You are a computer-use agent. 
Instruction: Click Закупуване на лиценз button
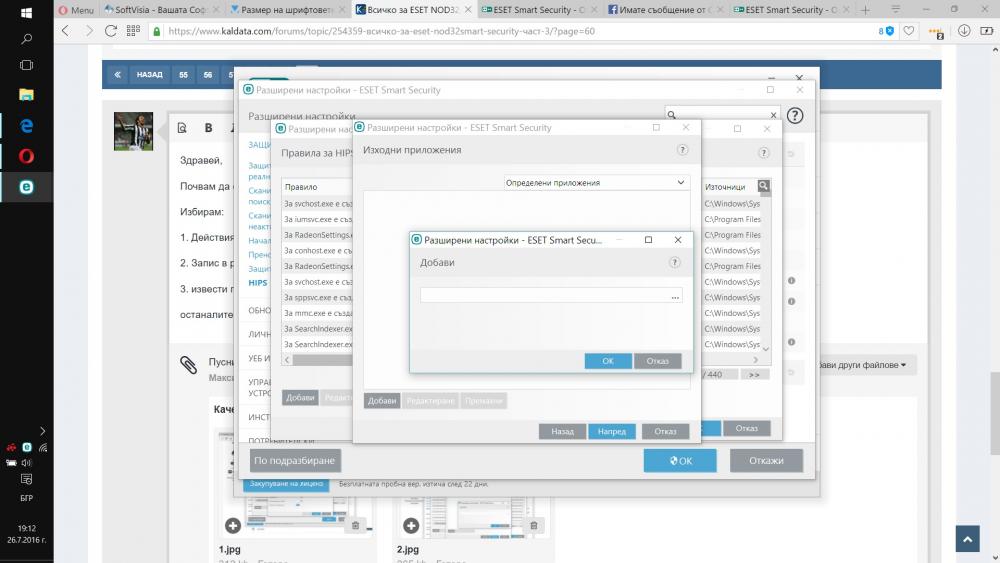pyautogui.click(x=286, y=484)
